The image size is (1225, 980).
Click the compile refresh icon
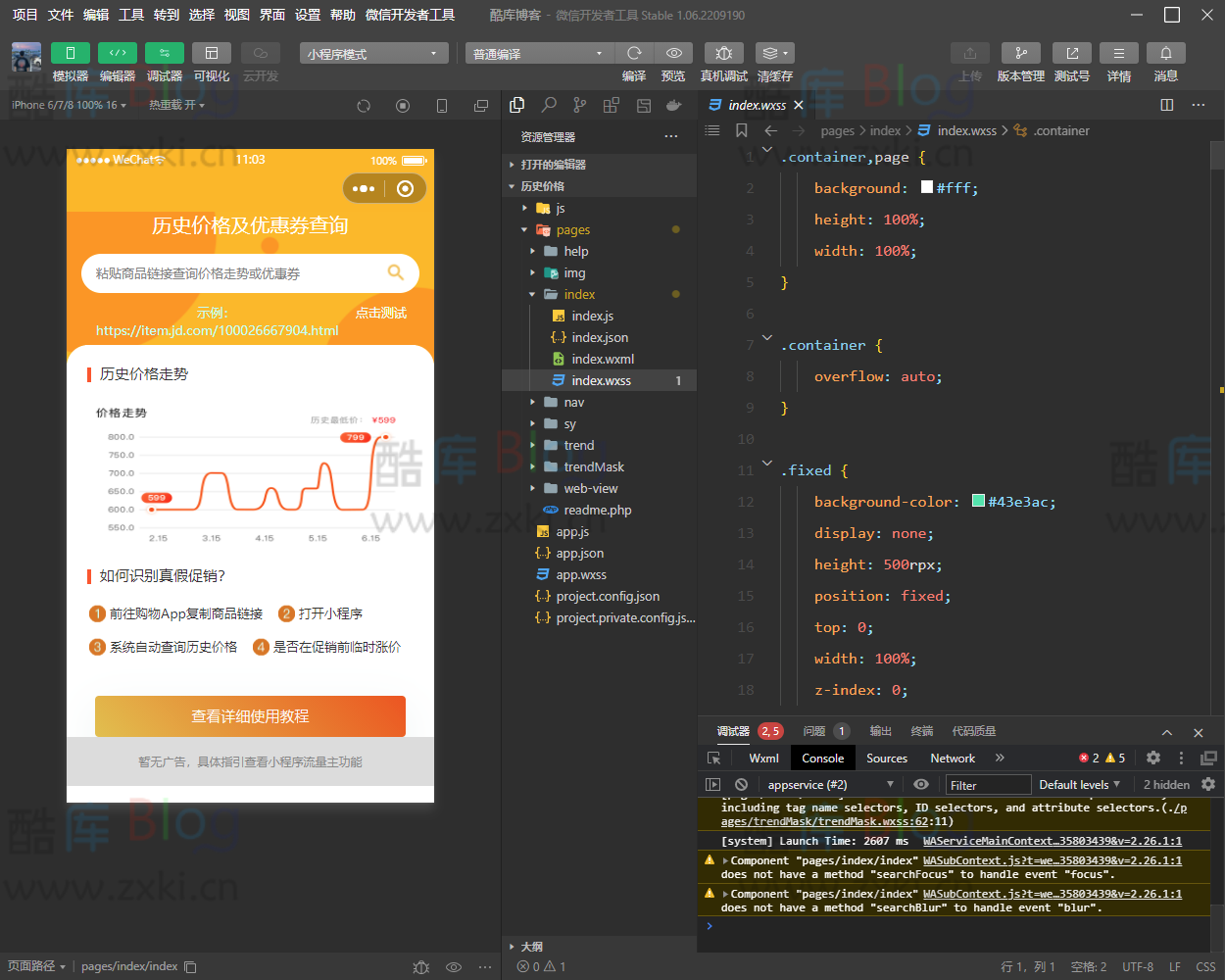point(634,53)
